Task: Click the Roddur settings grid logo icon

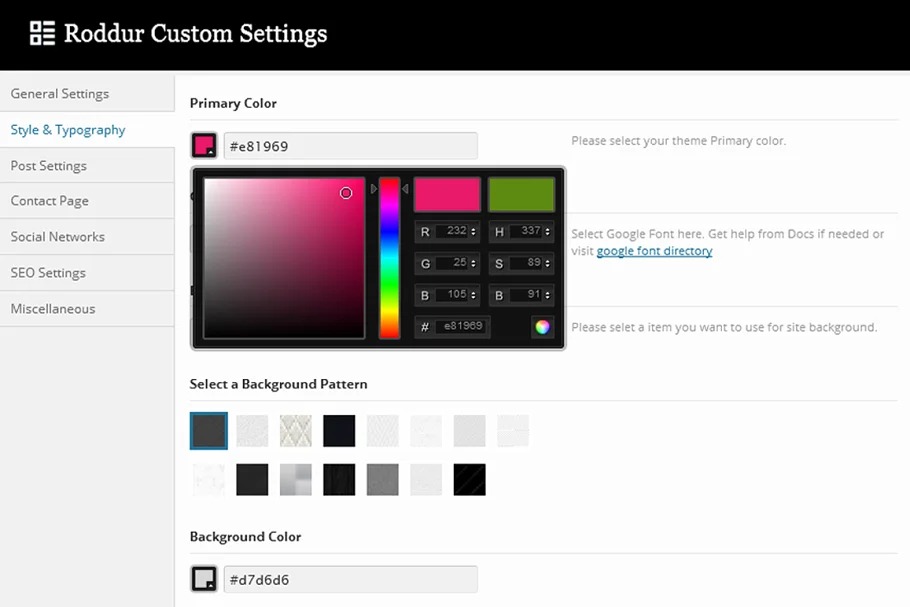Action: (x=42, y=33)
